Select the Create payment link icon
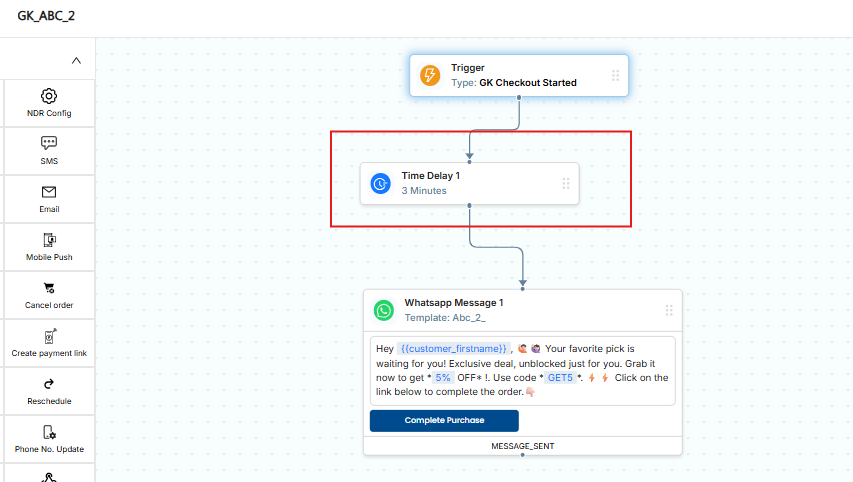The height and width of the screenshot is (482, 853). (x=50, y=336)
